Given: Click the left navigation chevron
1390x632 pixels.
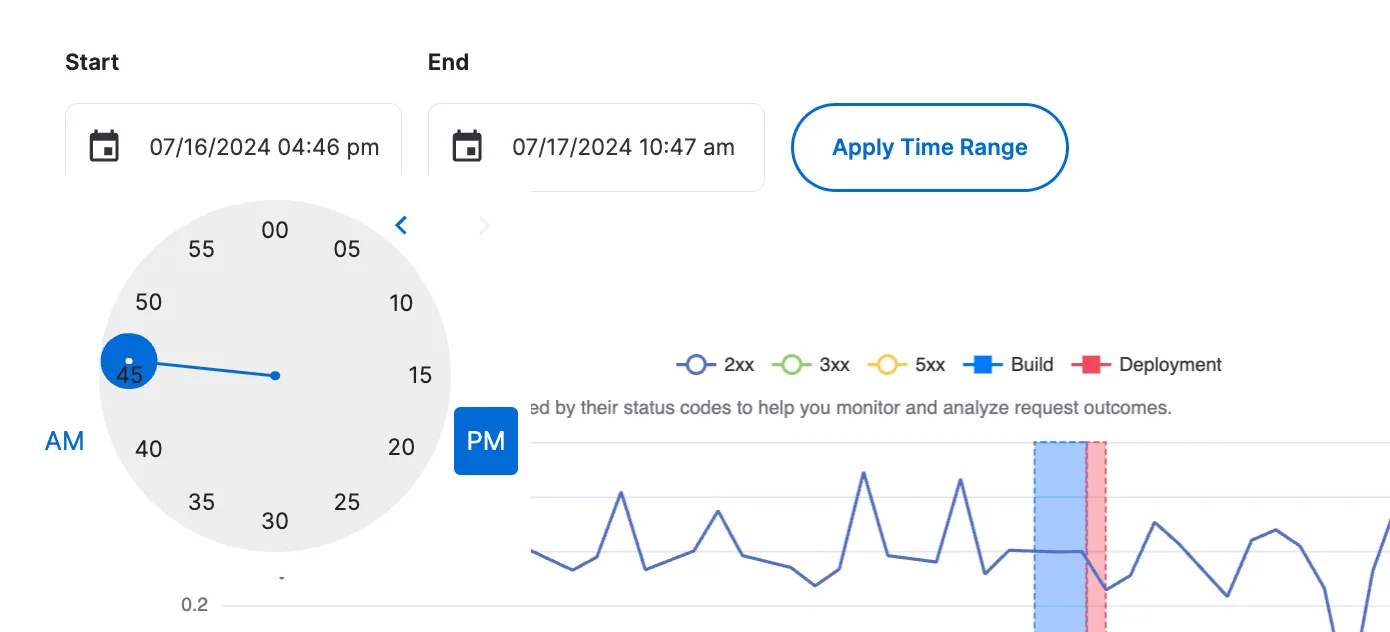Looking at the screenshot, I should pos(400,224).
